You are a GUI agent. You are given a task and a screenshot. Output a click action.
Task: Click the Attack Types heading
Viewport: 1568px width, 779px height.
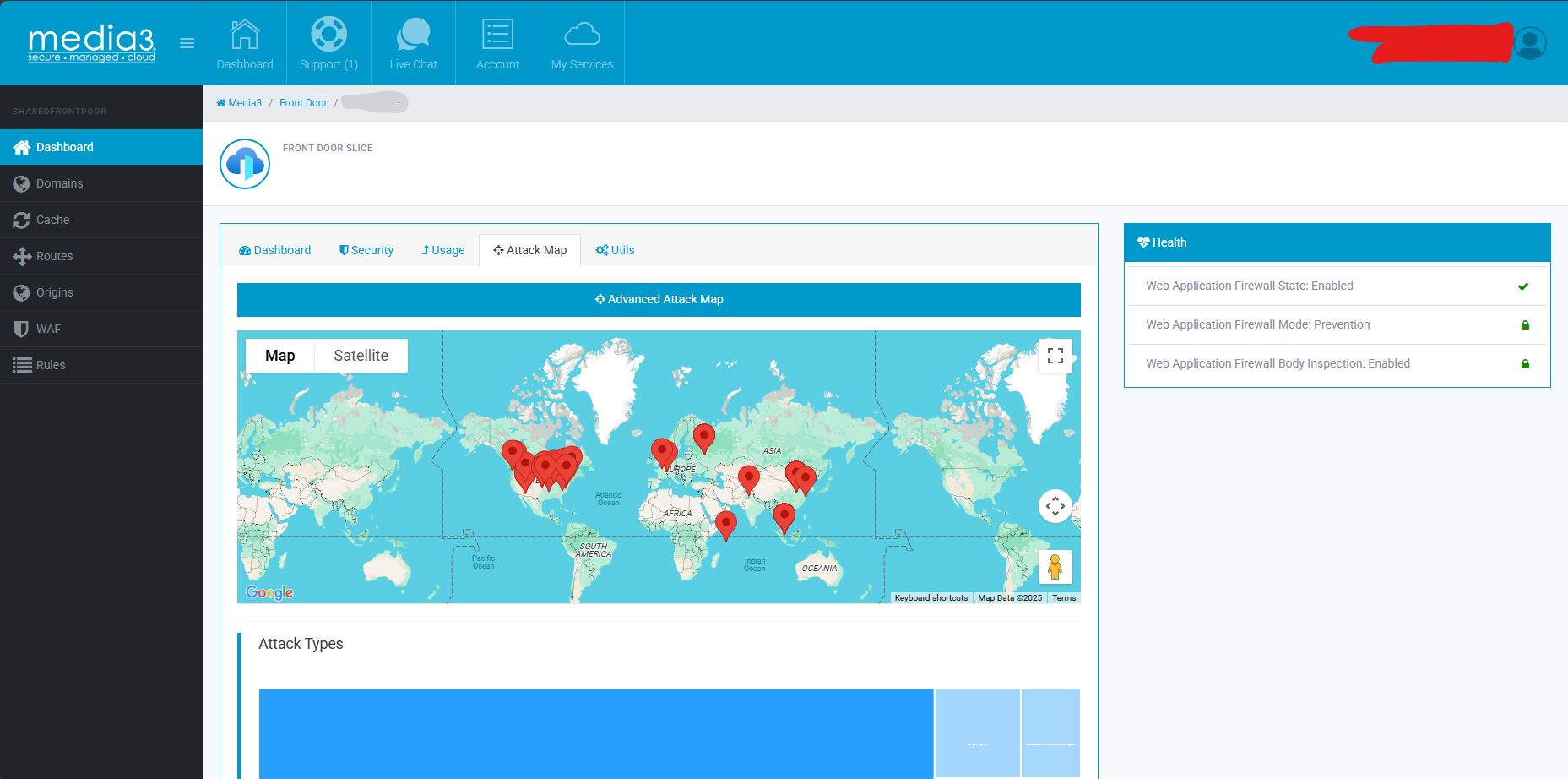[301, 644]
